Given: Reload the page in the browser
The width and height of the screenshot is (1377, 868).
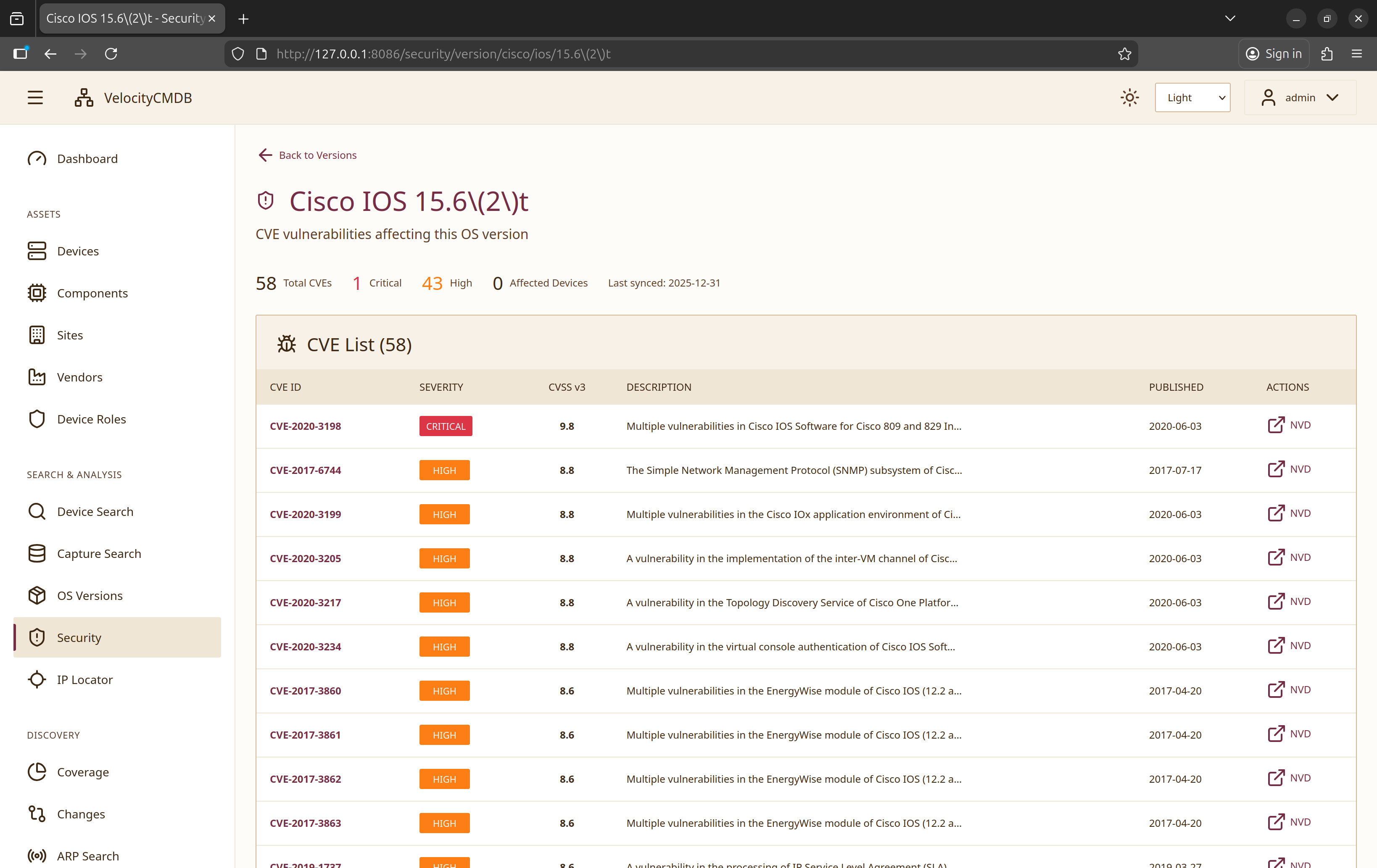Looking at the screenshot, I should pyautogui.click(x=111, y=54).
